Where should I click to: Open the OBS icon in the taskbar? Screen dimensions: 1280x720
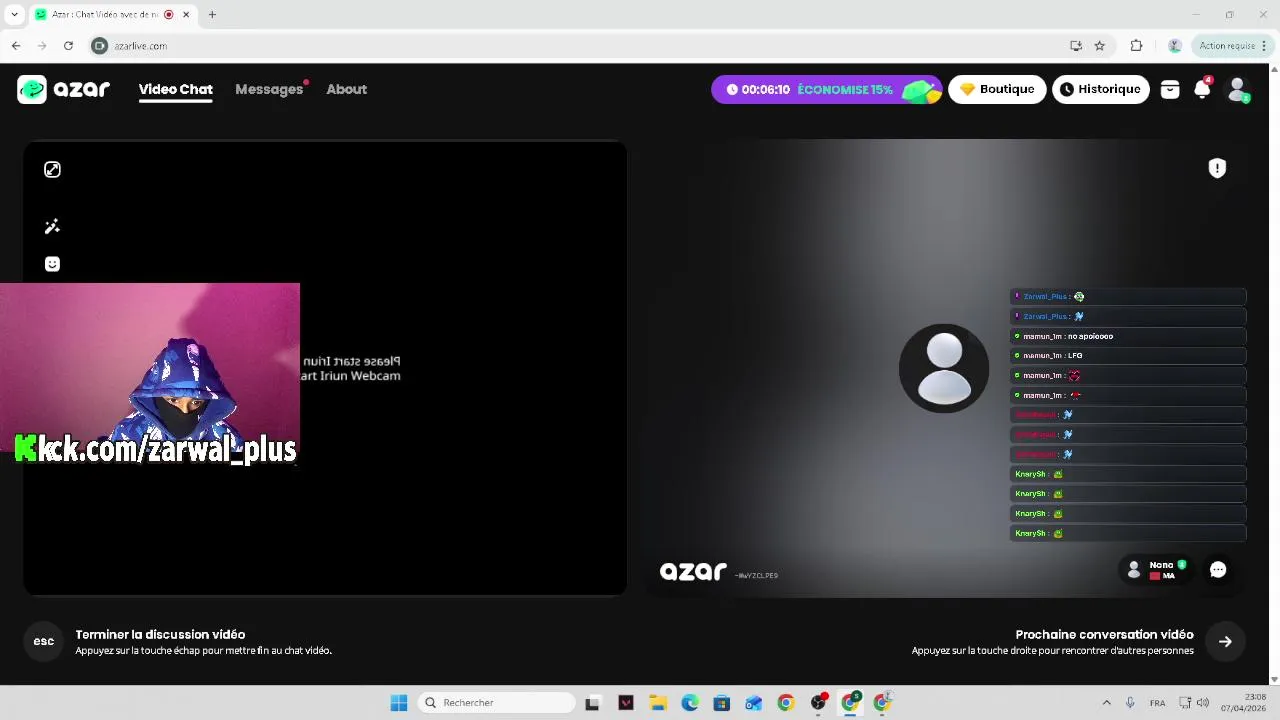point(818,703)
